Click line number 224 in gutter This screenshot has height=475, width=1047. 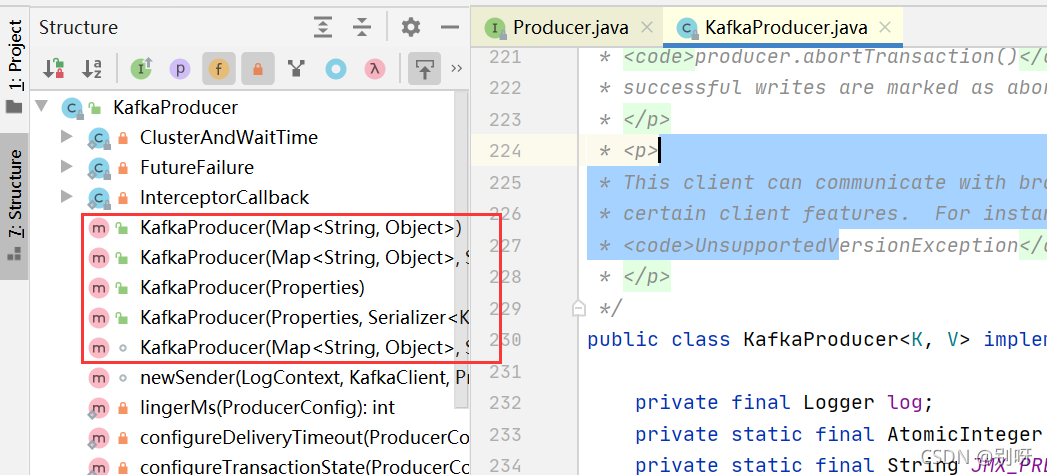click(x=505, y=151)
